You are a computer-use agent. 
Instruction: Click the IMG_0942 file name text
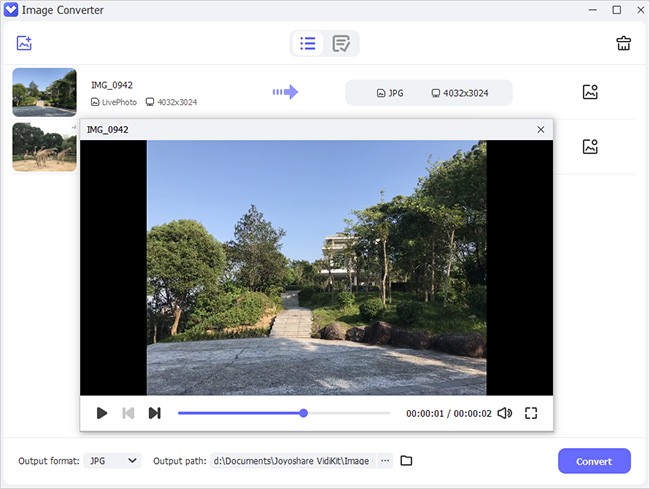point(112,85)
